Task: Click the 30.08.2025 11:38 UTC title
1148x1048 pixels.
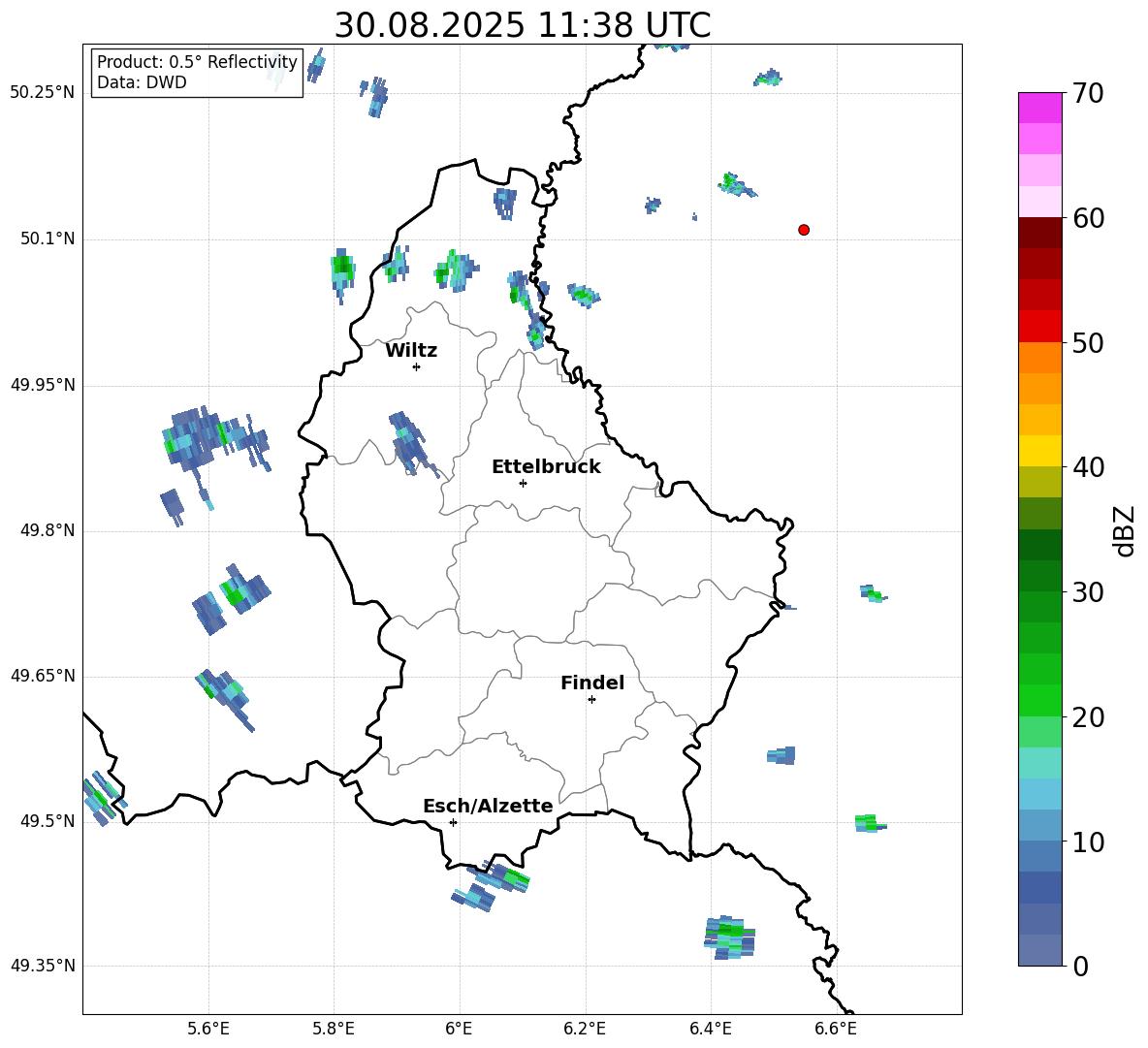Action: pyautogui.click(x=522, y=25)
